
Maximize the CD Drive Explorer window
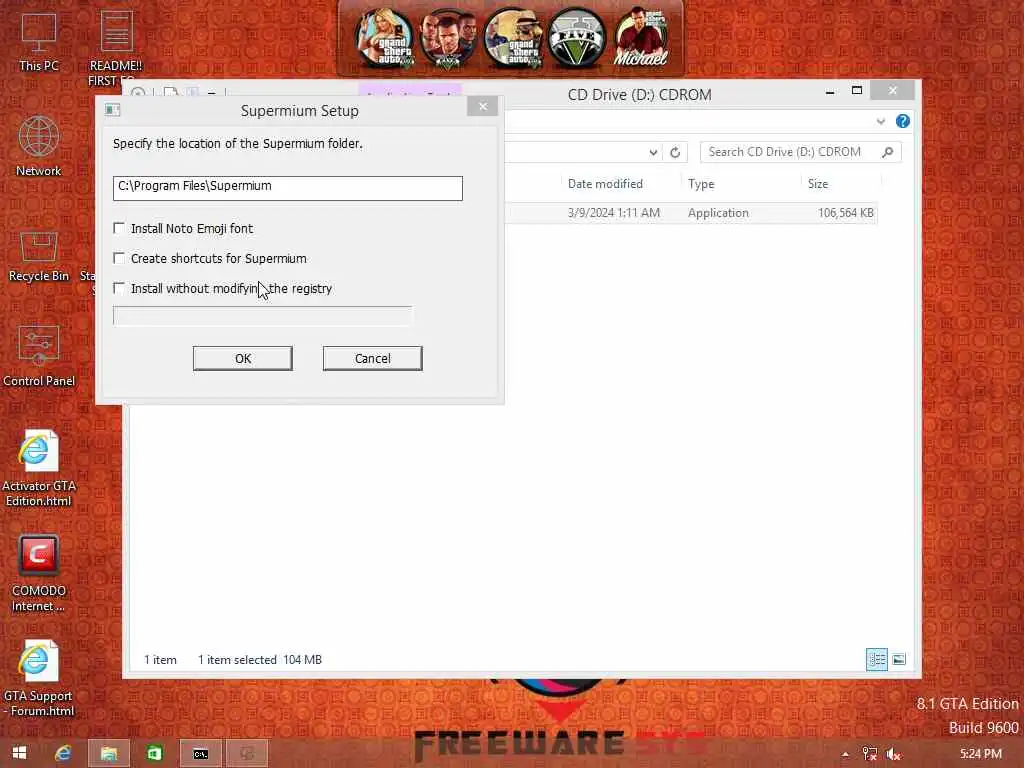tap(857, 91)
